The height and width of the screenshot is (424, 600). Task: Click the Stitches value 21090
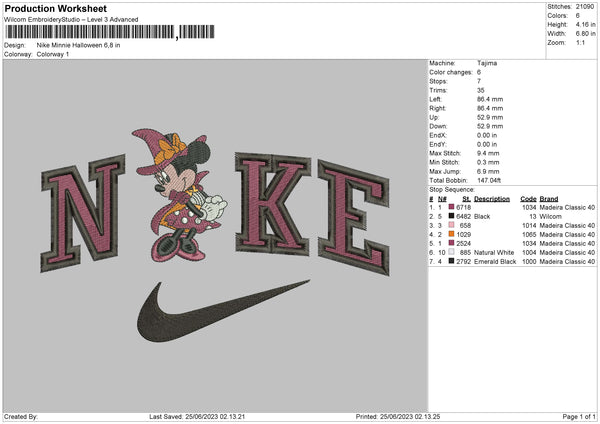click(x=585, y=7)
